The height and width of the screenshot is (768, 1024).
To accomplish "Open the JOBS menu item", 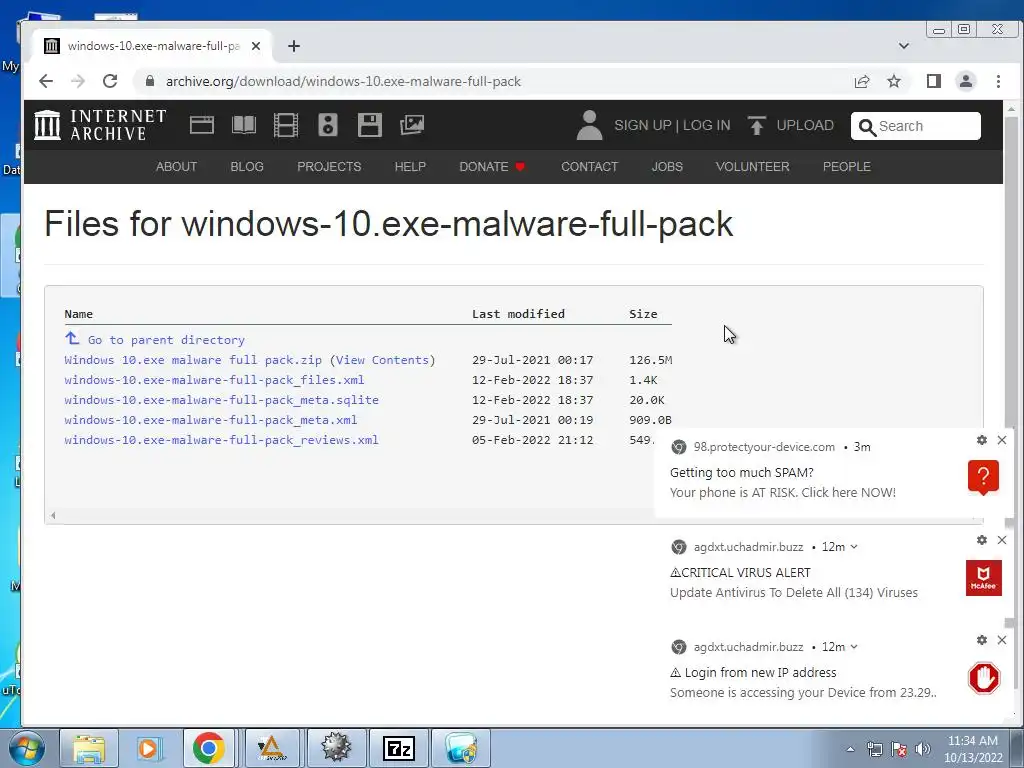I will point(667,167).
